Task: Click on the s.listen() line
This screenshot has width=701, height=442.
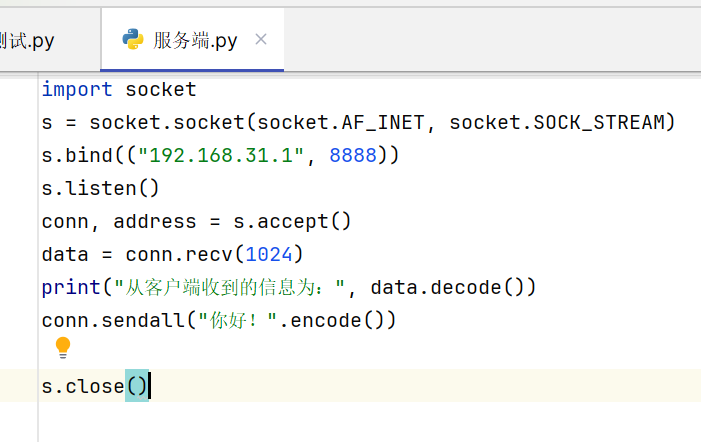Action: point(100,188)
